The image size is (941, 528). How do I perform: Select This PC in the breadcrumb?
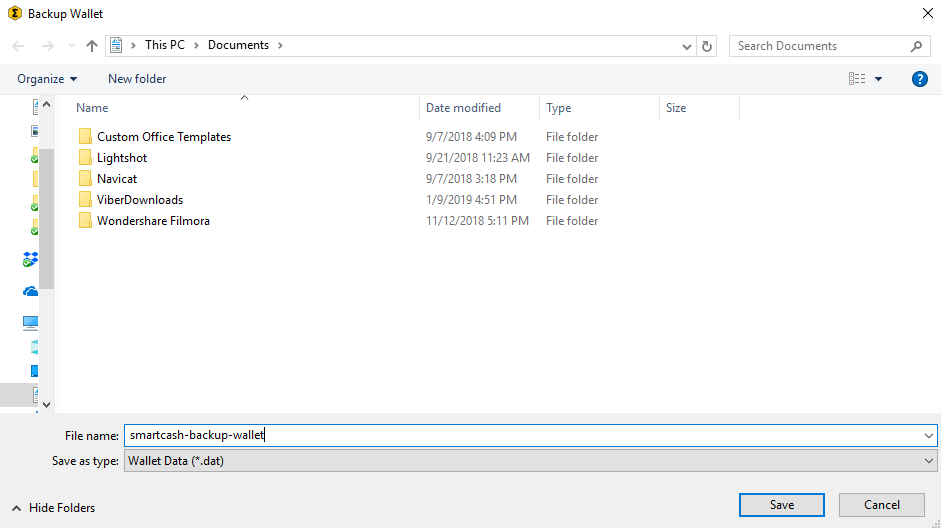tap(165, 45)
